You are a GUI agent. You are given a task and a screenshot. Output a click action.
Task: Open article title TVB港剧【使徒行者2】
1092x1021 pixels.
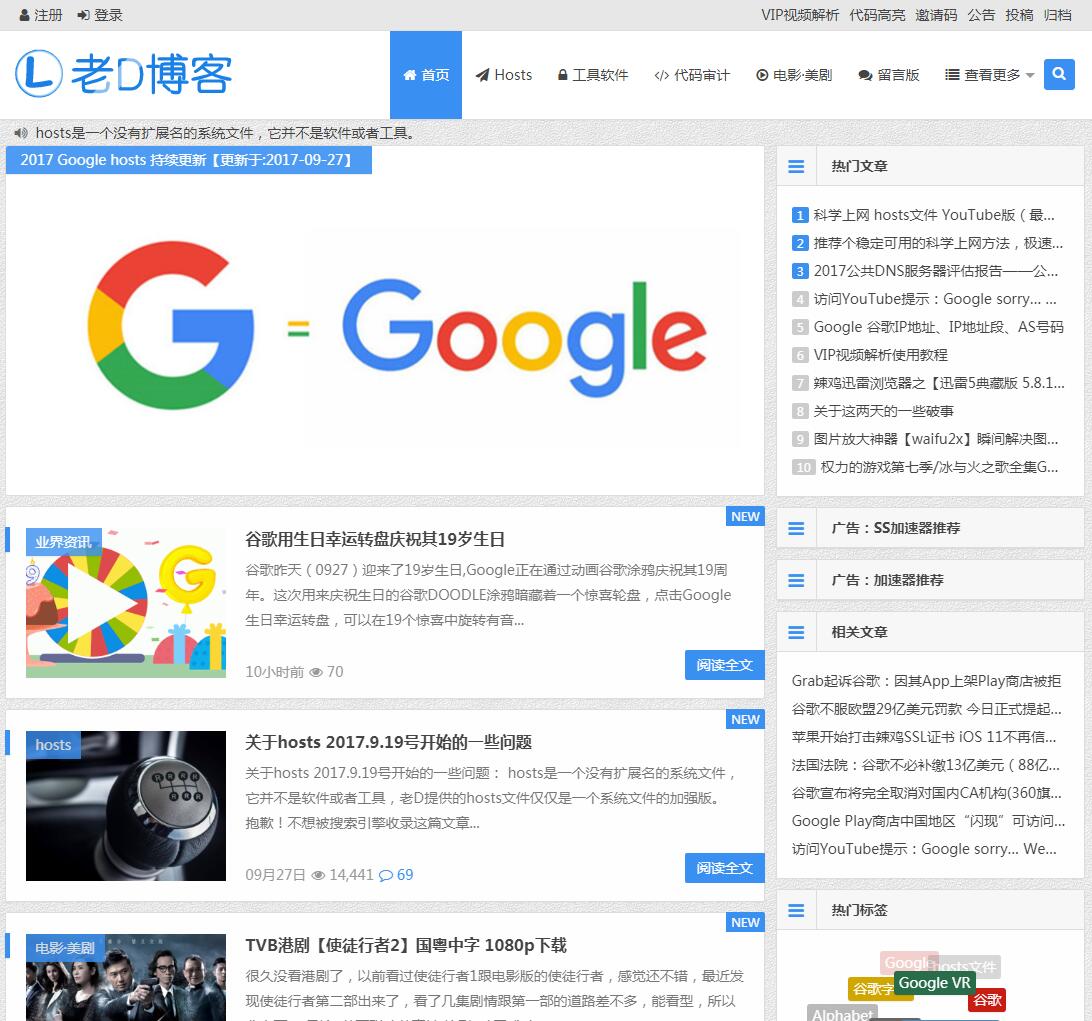(406, 945)
